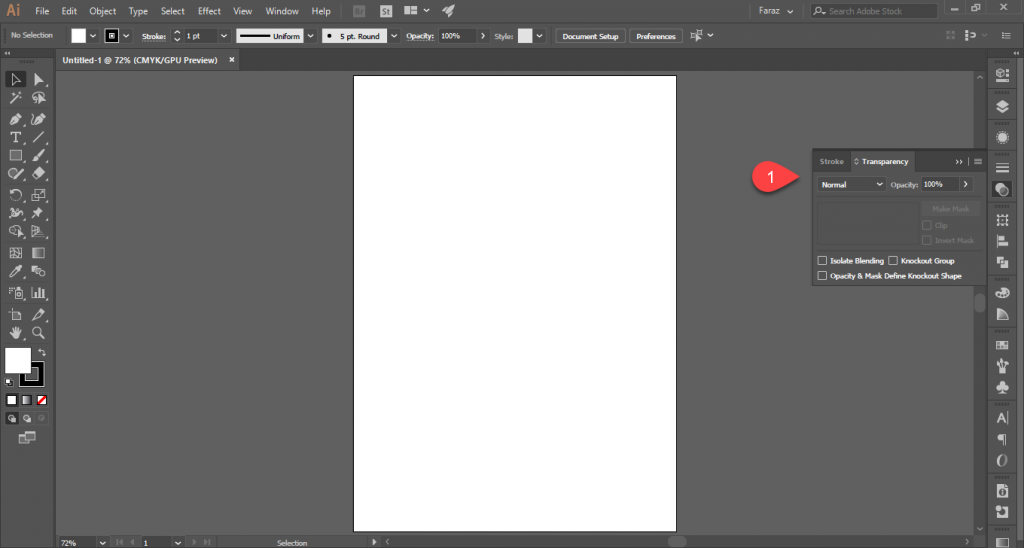Open the Layers panel icon
This screenshot has width=1024, height=548.
pos(1002,106)
